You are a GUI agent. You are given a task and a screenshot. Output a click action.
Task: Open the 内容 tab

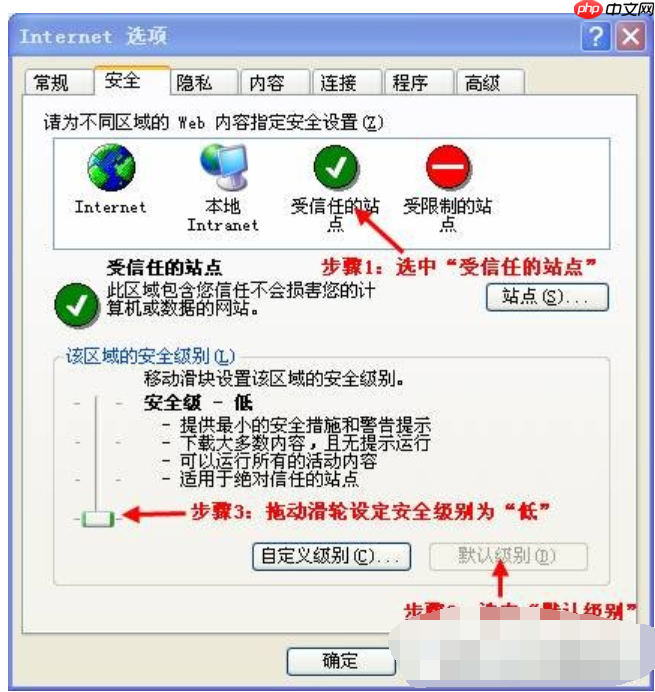point(275,83)
